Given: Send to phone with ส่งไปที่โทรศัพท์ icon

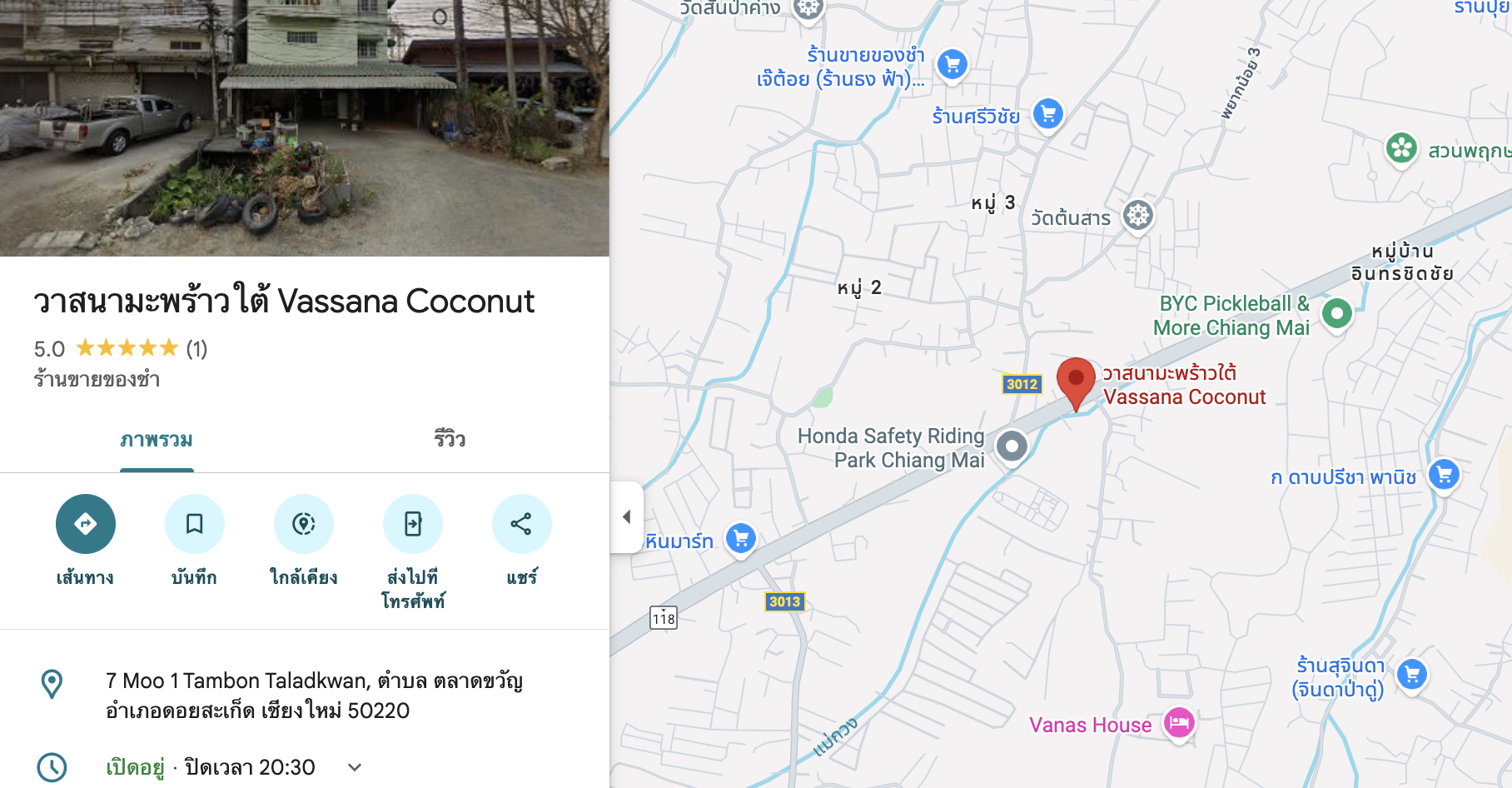Looking at the screenshot, I should 413,524.
